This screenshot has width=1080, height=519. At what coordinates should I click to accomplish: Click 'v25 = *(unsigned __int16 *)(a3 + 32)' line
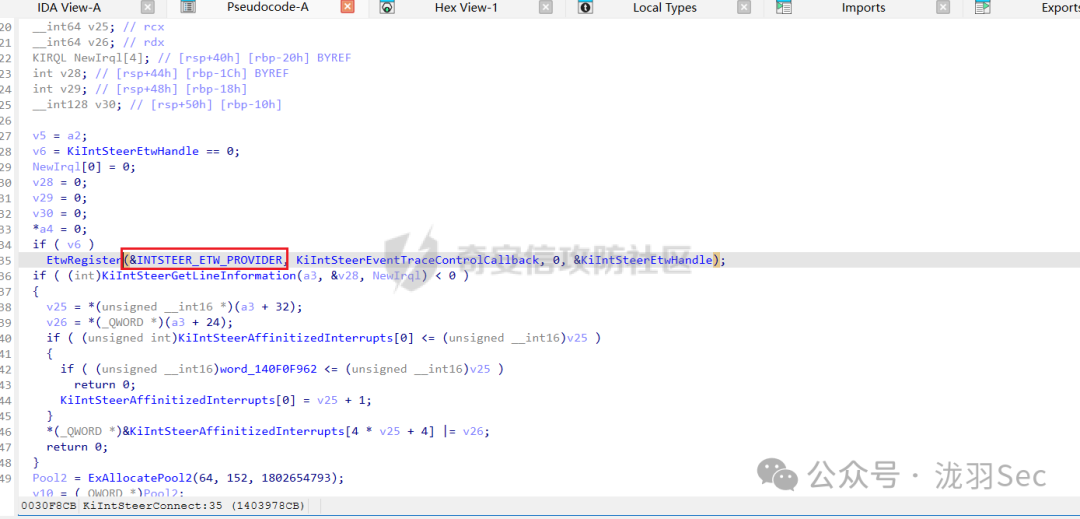click(174, 306)
